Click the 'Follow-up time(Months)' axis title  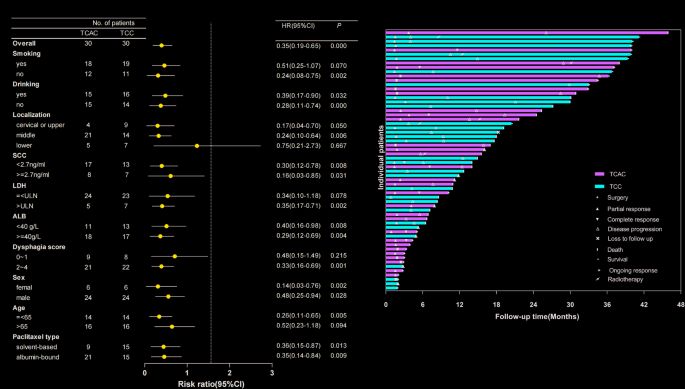point(537,316)
